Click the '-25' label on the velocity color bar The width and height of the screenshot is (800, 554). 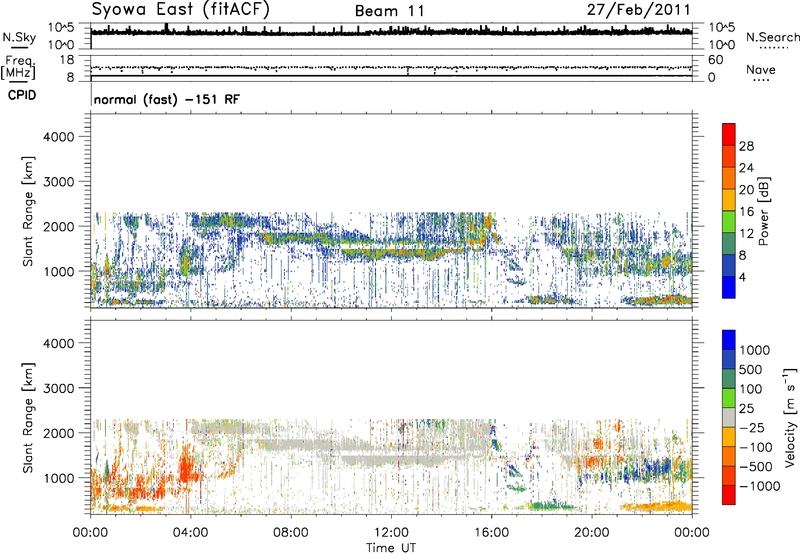(x=753, y=428)
